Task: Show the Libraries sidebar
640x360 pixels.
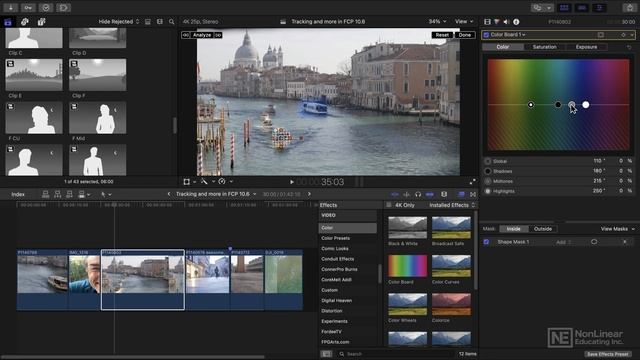Action: pyautogui.click(x=8, y=22)
